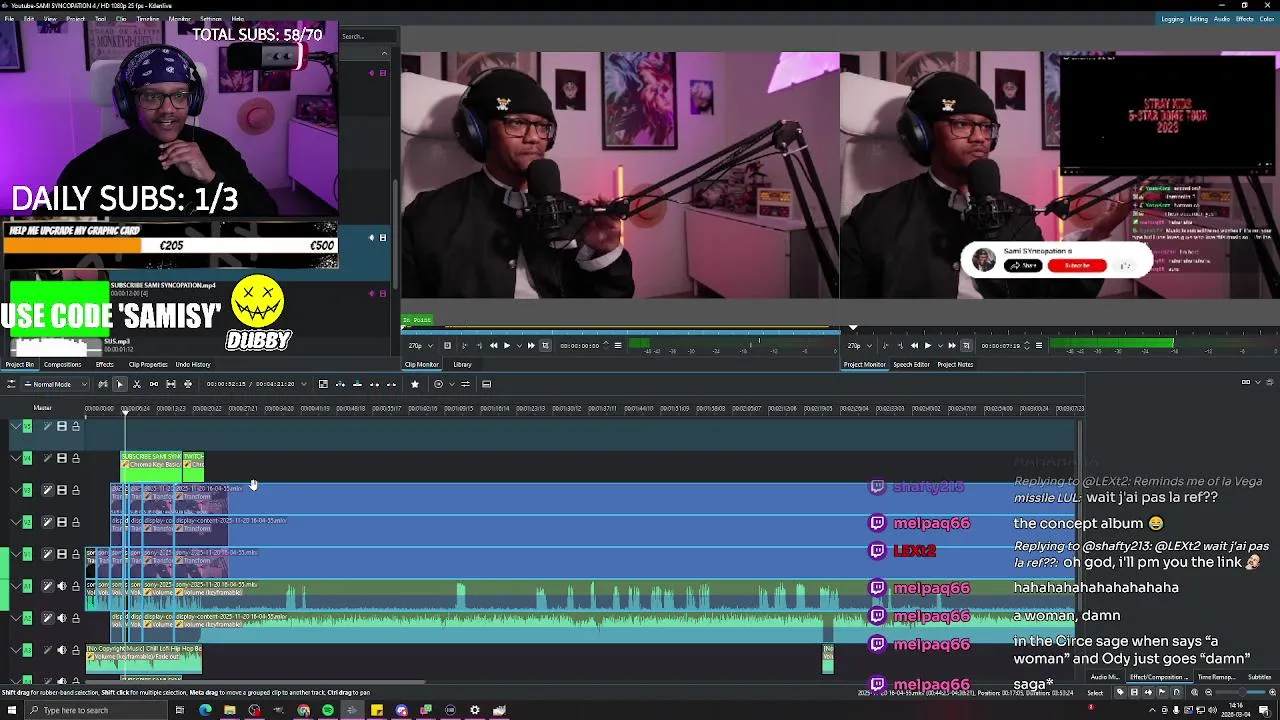1280x720 pixels.
Task: Click status bar zoom out icon
Action: coord(1208,692)
